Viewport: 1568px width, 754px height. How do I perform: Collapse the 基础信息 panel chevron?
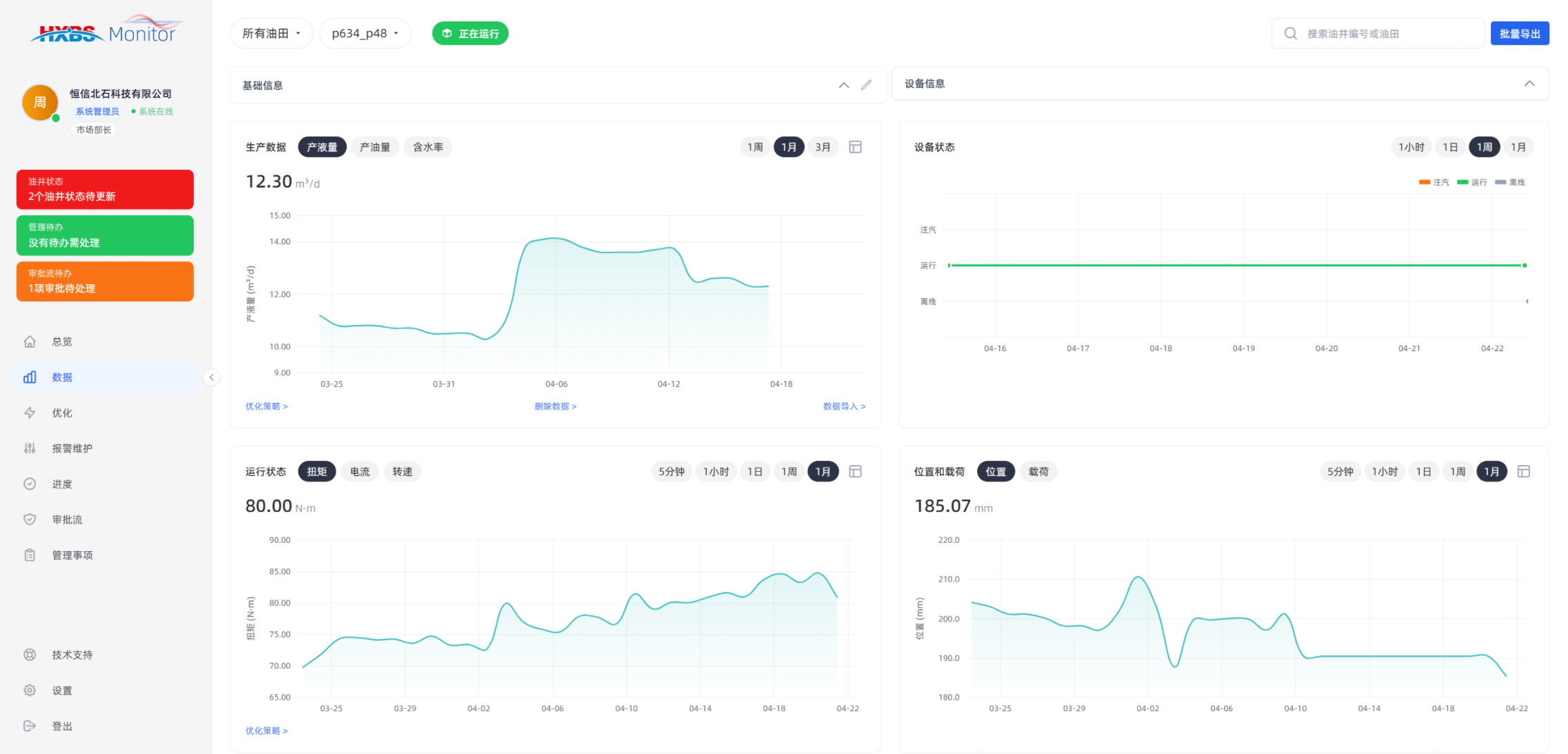pyautogui.click(x=844, y=85)
